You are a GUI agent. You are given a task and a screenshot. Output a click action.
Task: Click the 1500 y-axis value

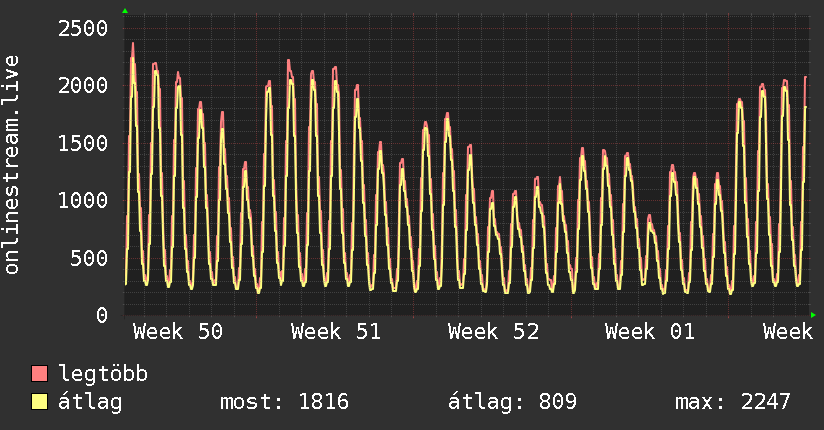pos(81,143)
